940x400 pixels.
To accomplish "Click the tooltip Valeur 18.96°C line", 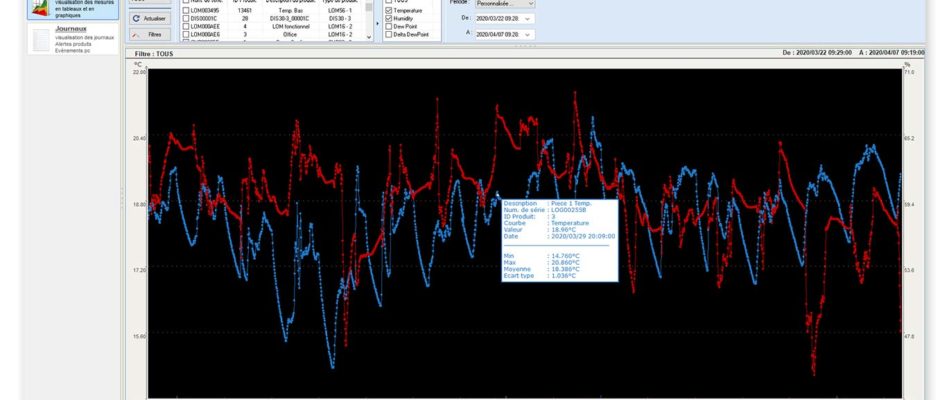I will click(540, 230).
